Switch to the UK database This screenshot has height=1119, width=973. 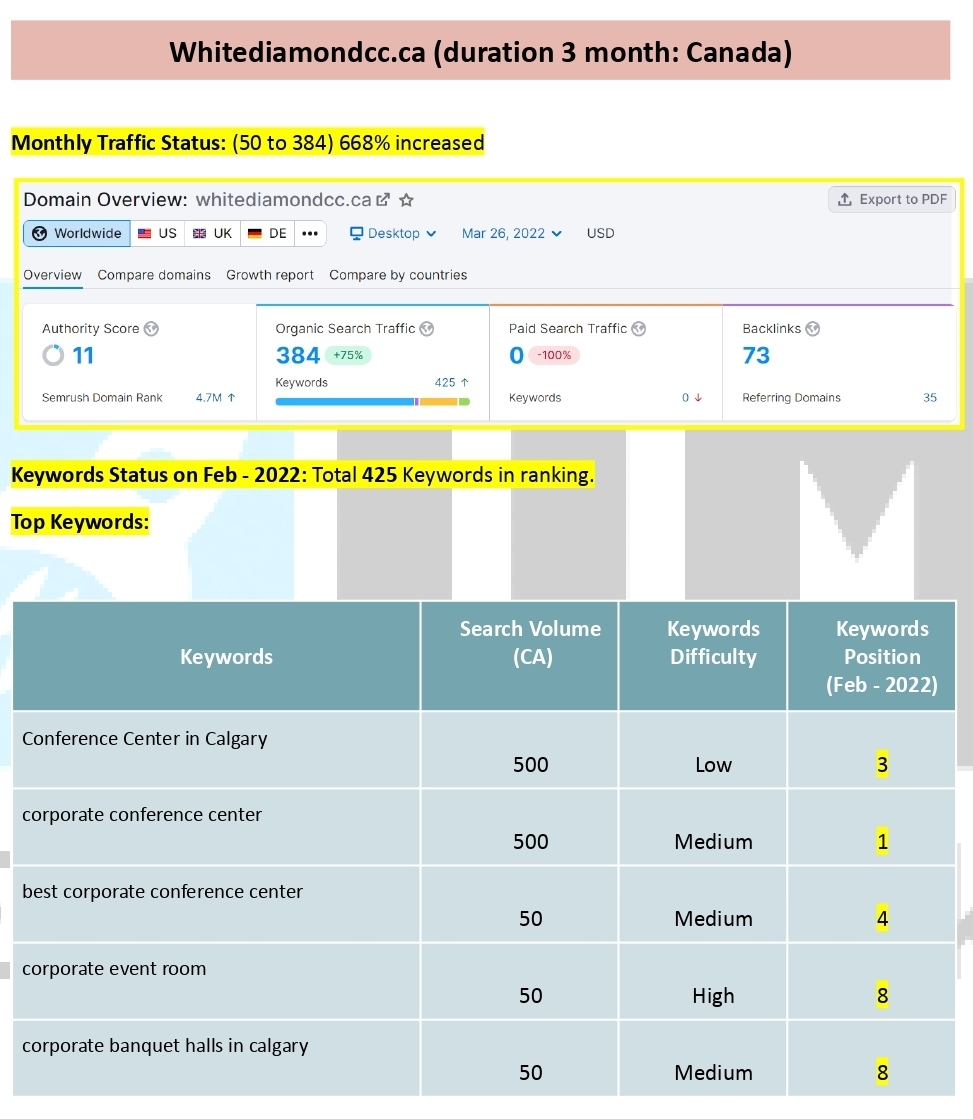[213, 233]
